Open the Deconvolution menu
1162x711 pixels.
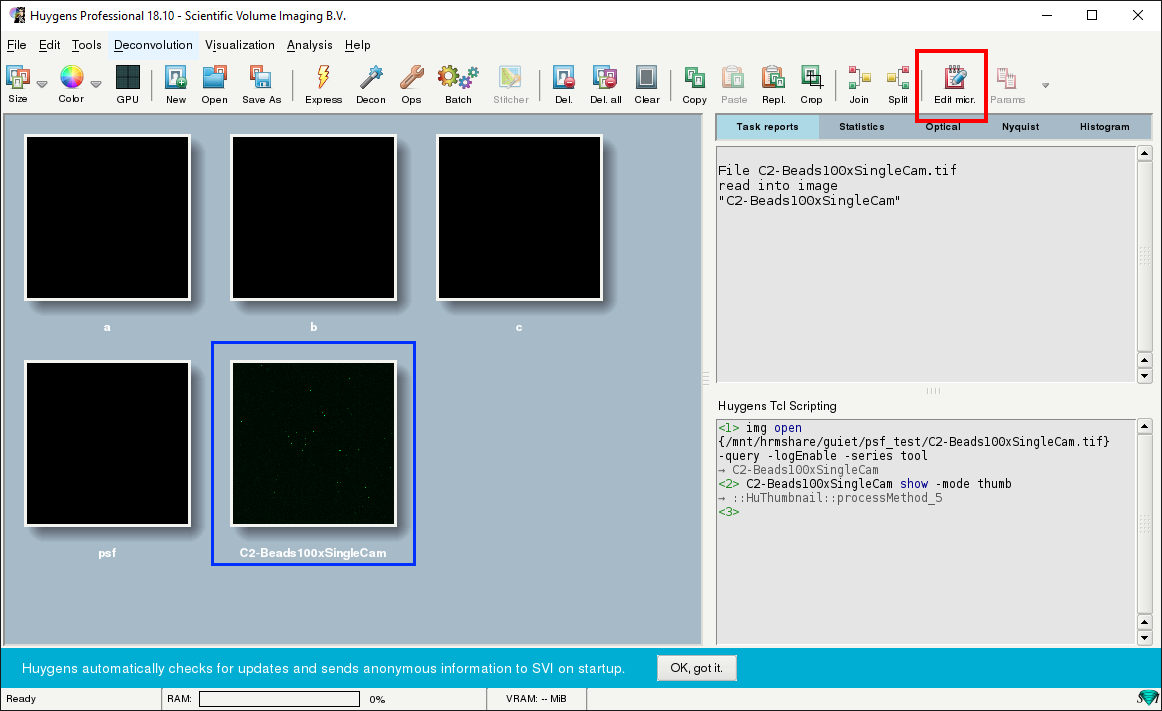click(153, 45)
